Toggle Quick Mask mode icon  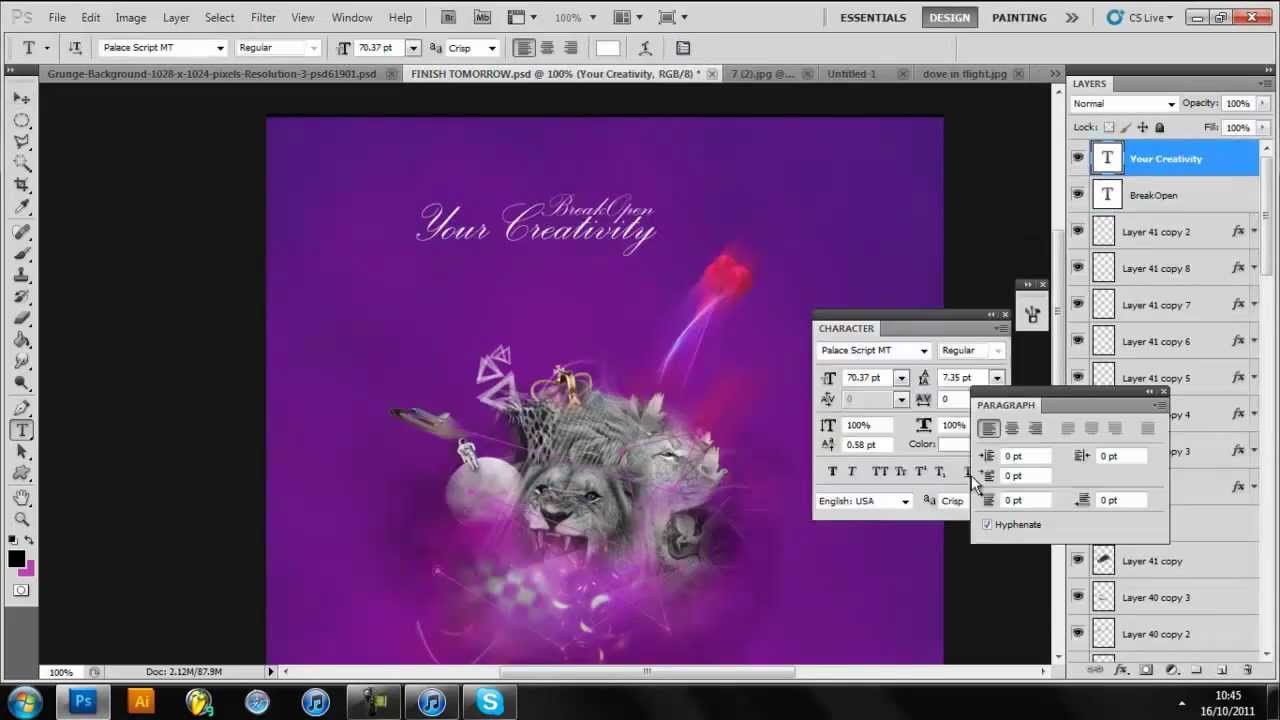21,590
